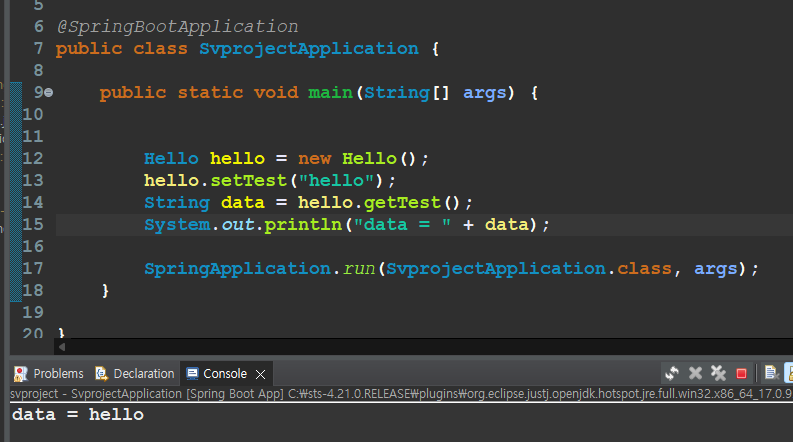Viewport: 793px width, 442px height.
Task: Click the editor horizontal scrollbar left arrow
Action: pyautogui.click(x=62, y=347)
